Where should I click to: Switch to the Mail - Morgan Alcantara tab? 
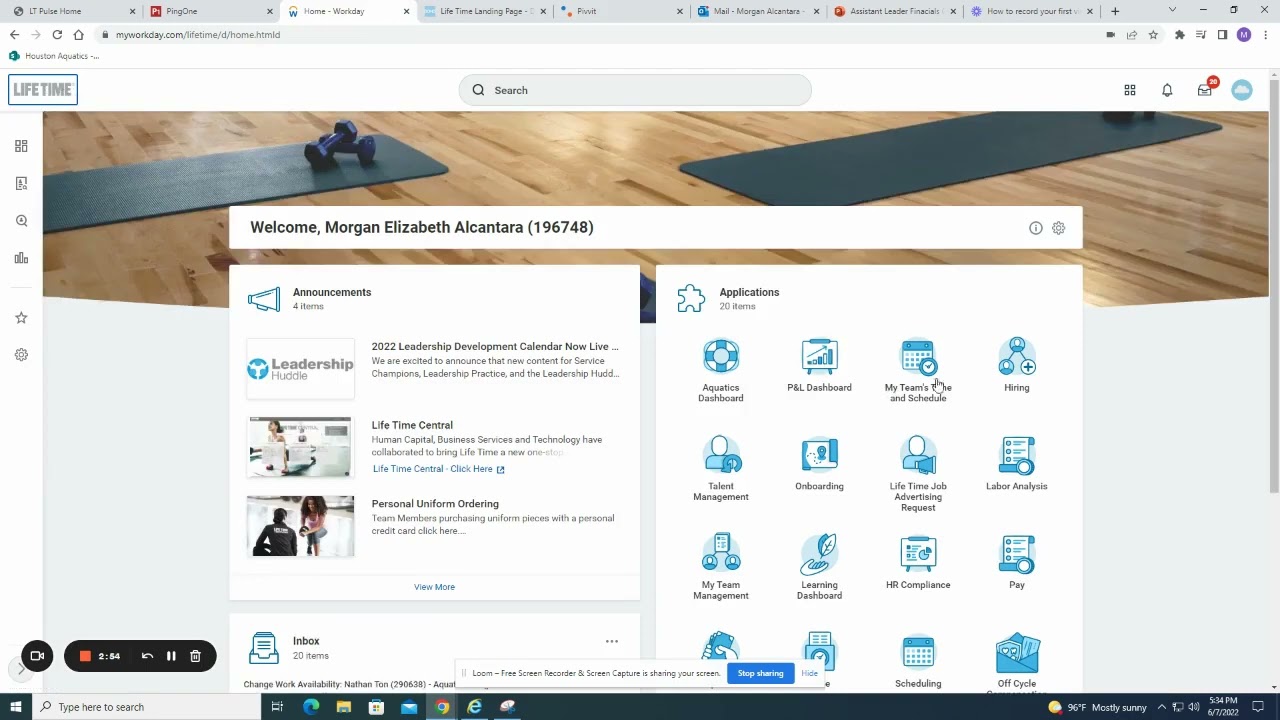point(756,11)
